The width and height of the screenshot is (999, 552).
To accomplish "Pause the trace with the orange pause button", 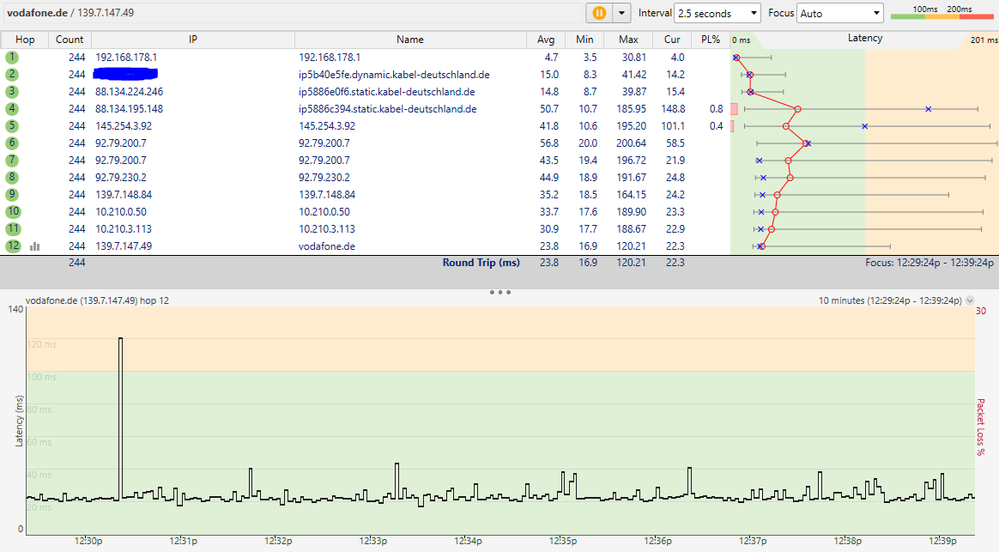I will [599, 13].
